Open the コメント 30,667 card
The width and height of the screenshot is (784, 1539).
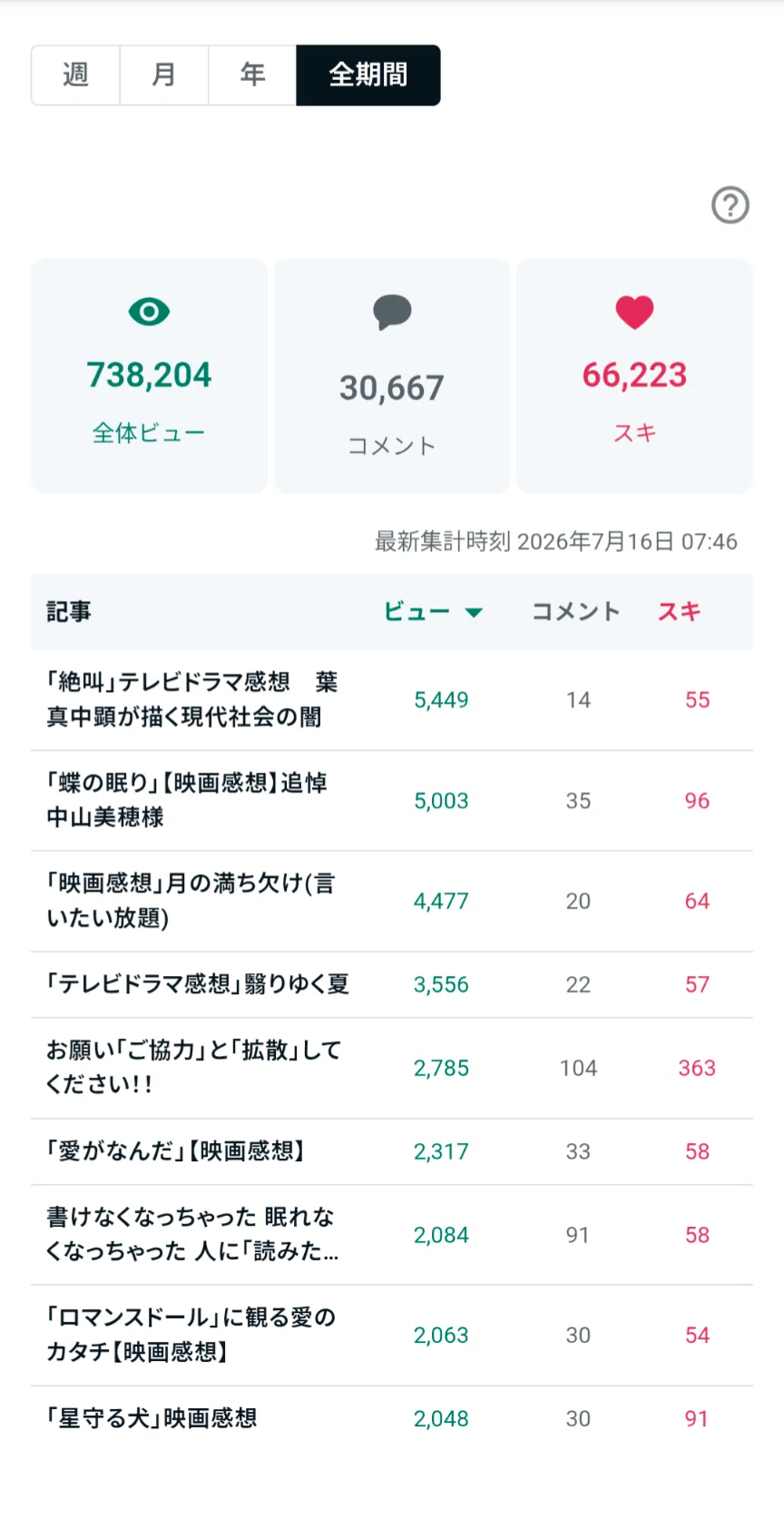[x=392, y=376]
